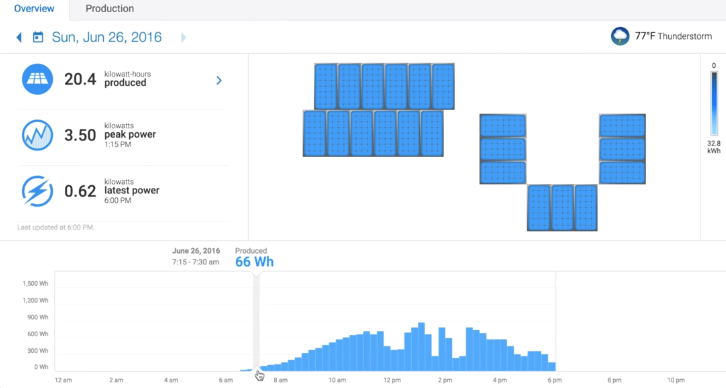Expand the kilowatt-hours produced details chevron
This screenshot has width=726, height=388.
tap(219, 81)
